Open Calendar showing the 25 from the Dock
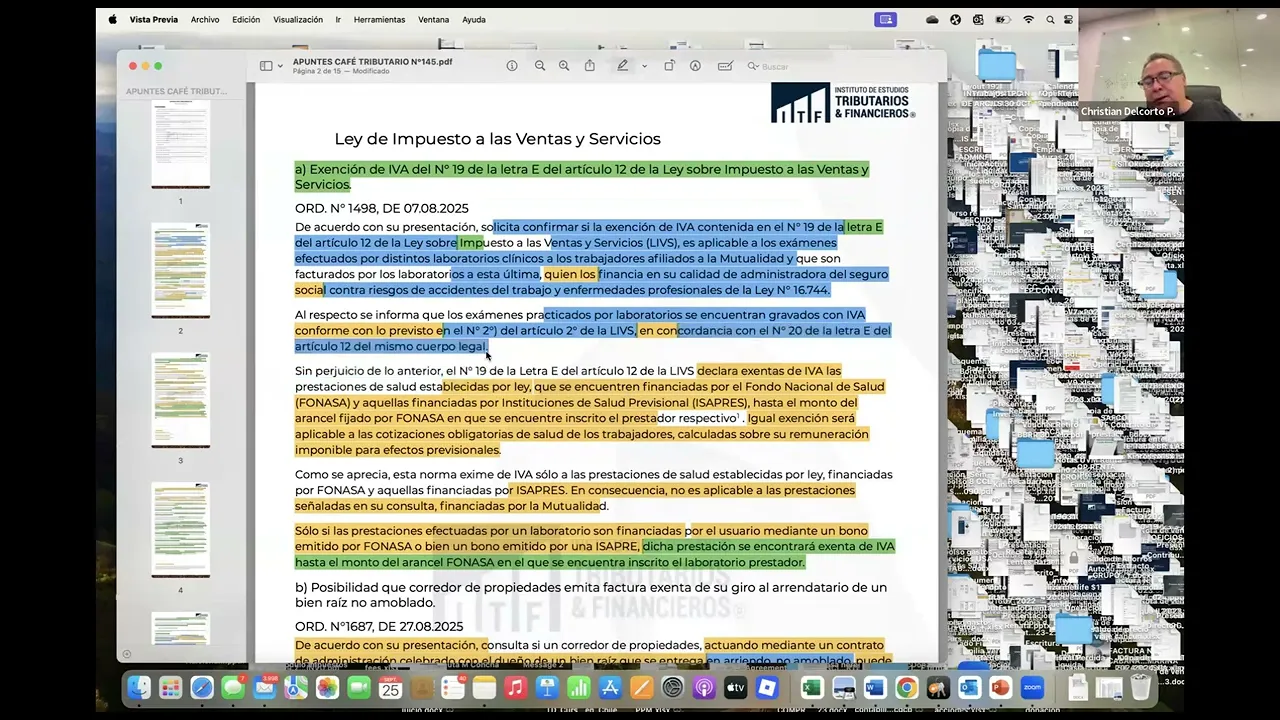The image size is (1280, 720). click(390, 688)
